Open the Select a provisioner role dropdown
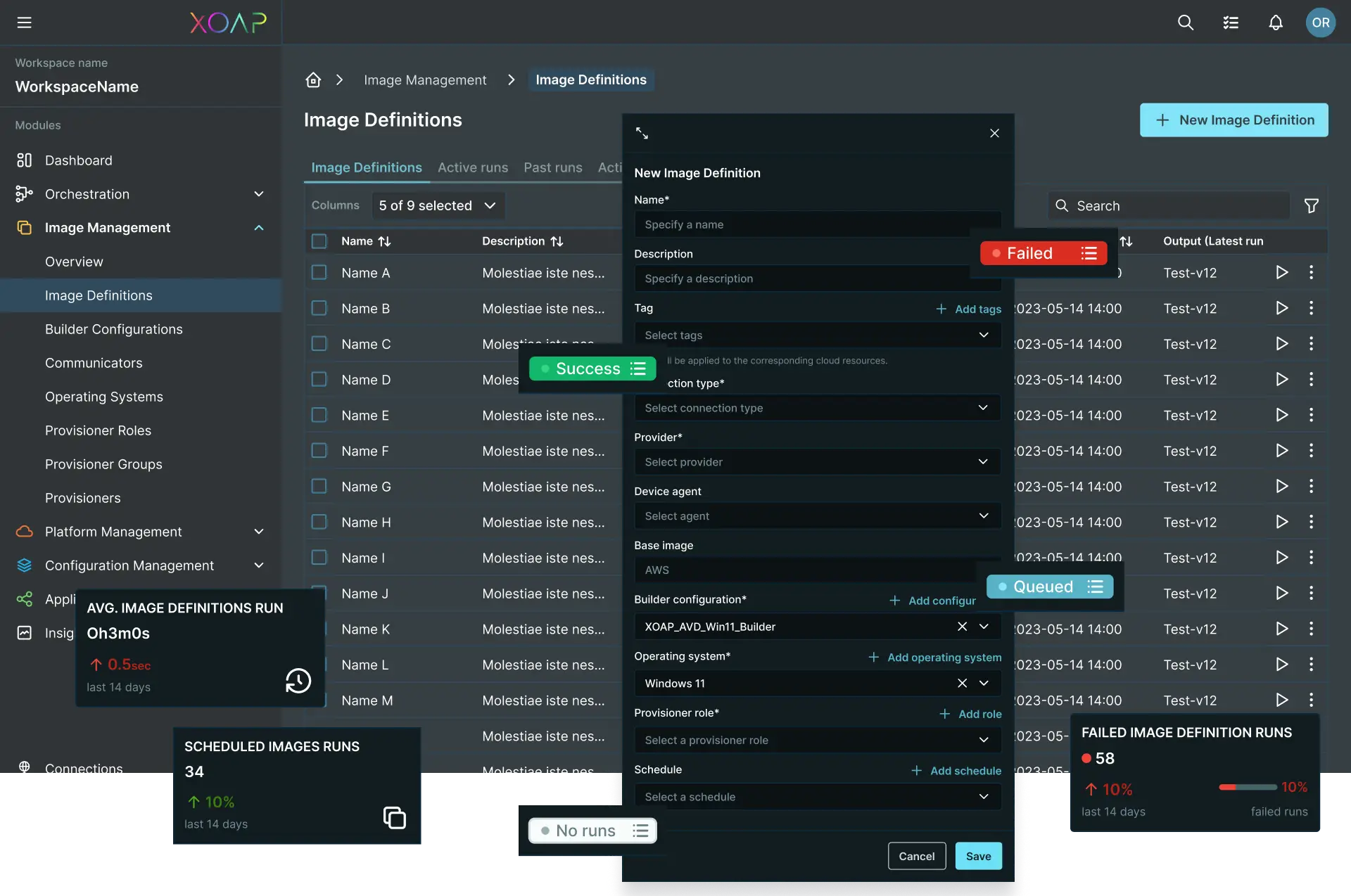 point(818,740)
